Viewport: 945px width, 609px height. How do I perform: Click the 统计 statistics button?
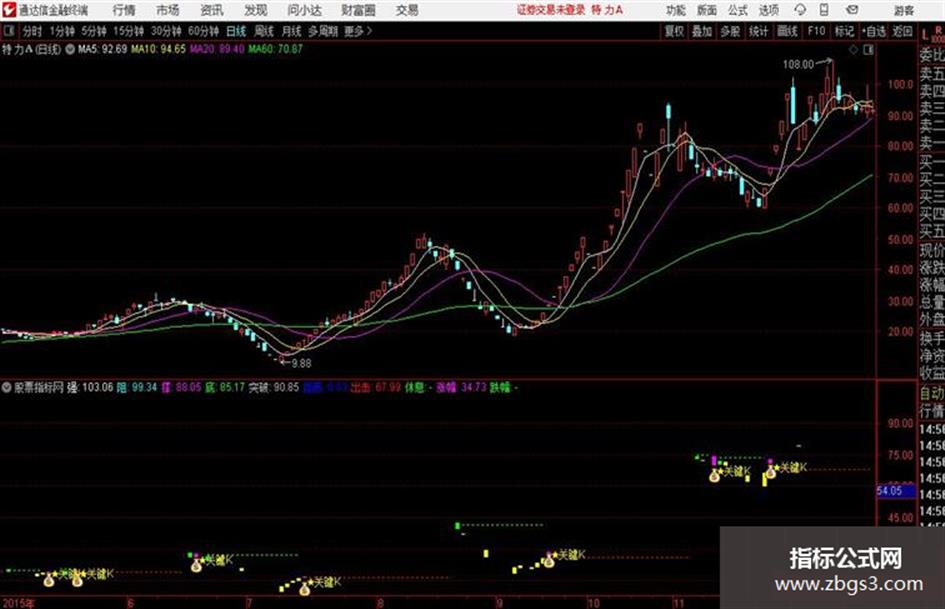(758, 31)
